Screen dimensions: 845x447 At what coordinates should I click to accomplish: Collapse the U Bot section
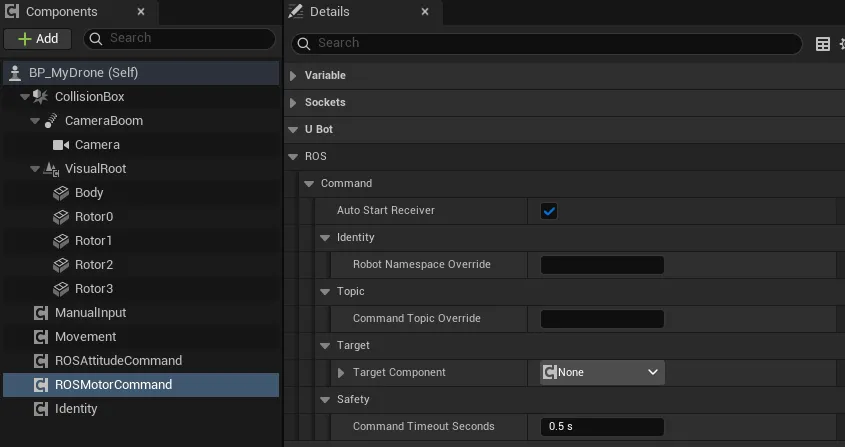point(293,129)
